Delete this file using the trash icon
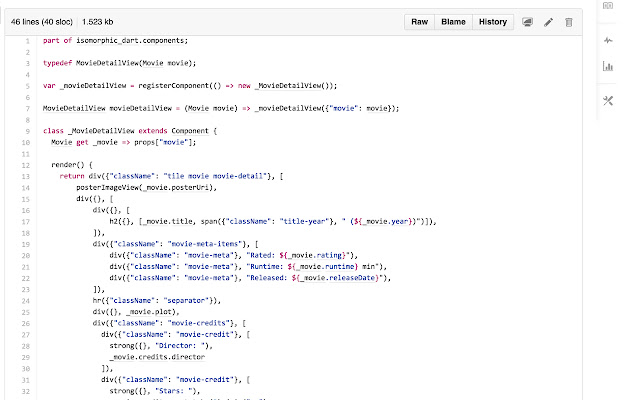The width and height of the screenshot is (640, 400). coord(569,22)
